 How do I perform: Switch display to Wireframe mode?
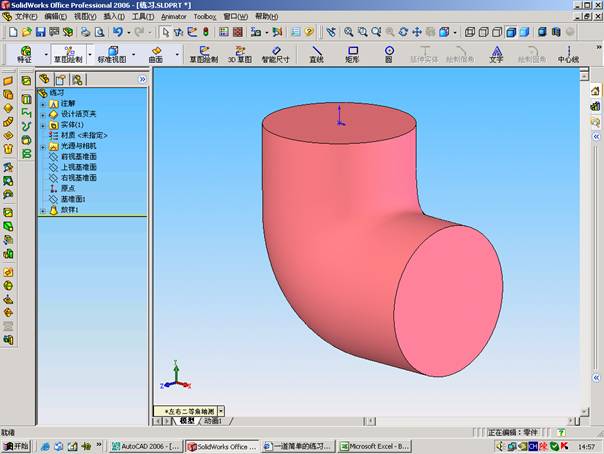pos(470,32)
